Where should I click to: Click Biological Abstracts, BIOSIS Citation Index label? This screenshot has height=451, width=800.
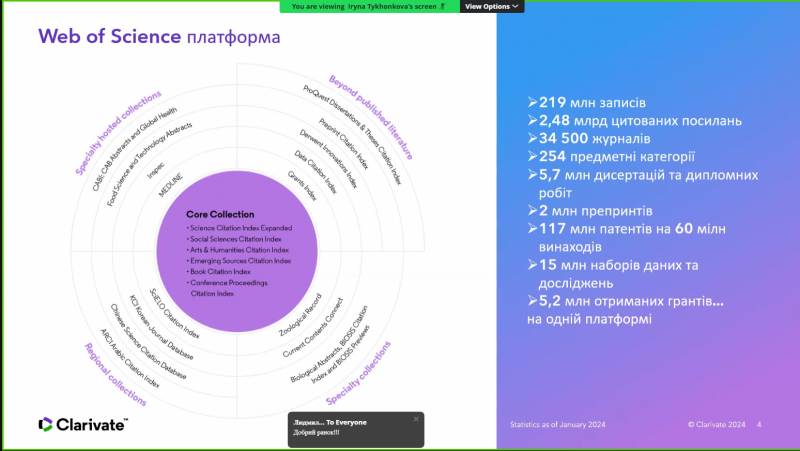click(330, 344)
